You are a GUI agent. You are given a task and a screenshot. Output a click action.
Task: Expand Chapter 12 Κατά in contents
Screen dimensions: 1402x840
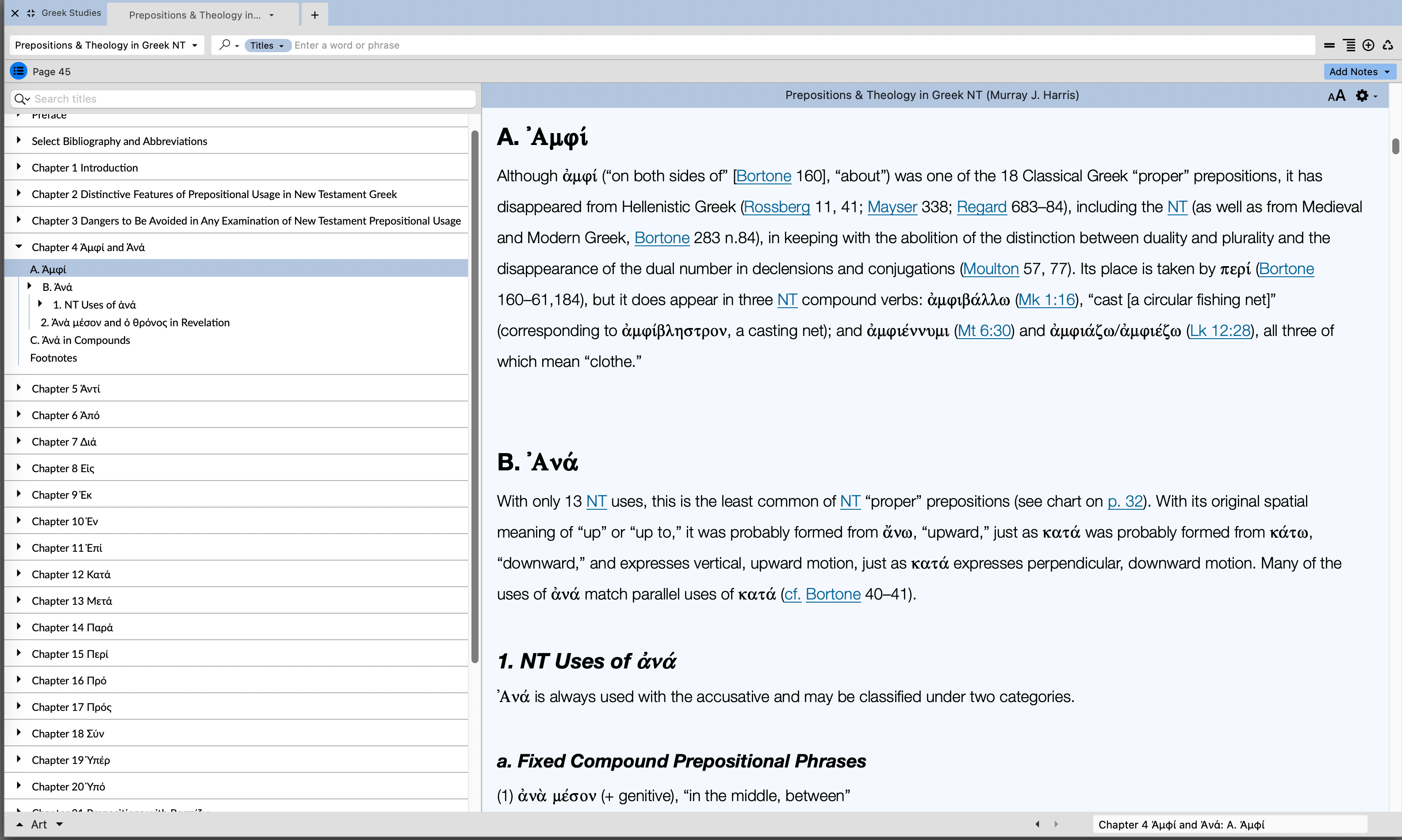[19, 574]
